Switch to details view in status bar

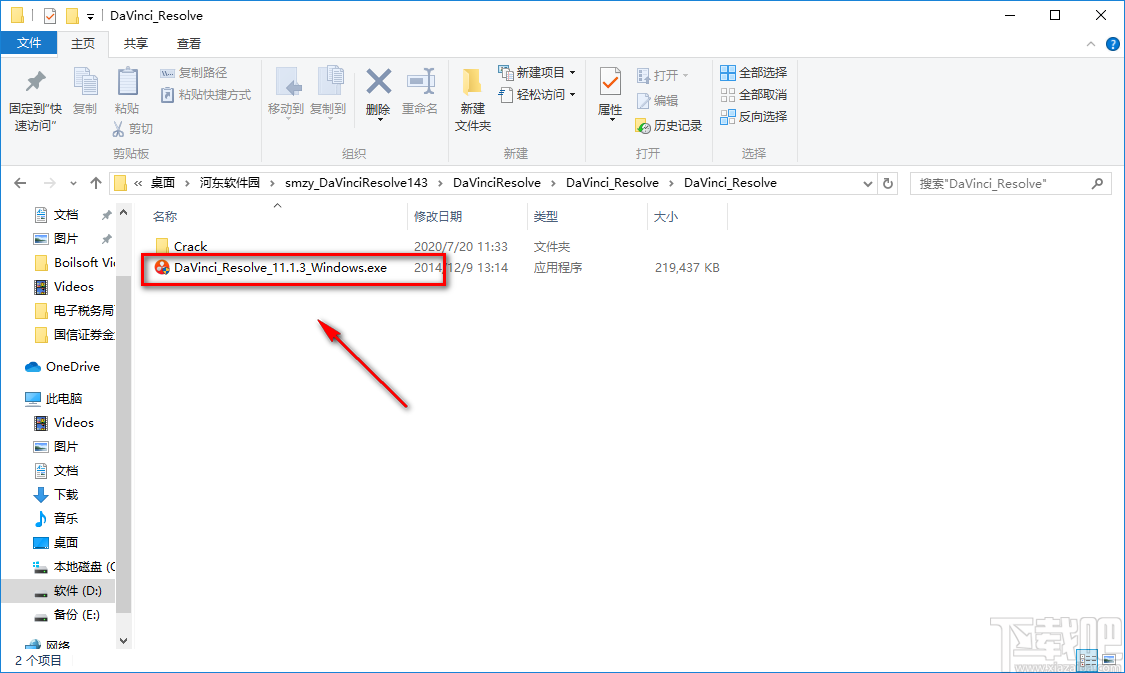1086,660
